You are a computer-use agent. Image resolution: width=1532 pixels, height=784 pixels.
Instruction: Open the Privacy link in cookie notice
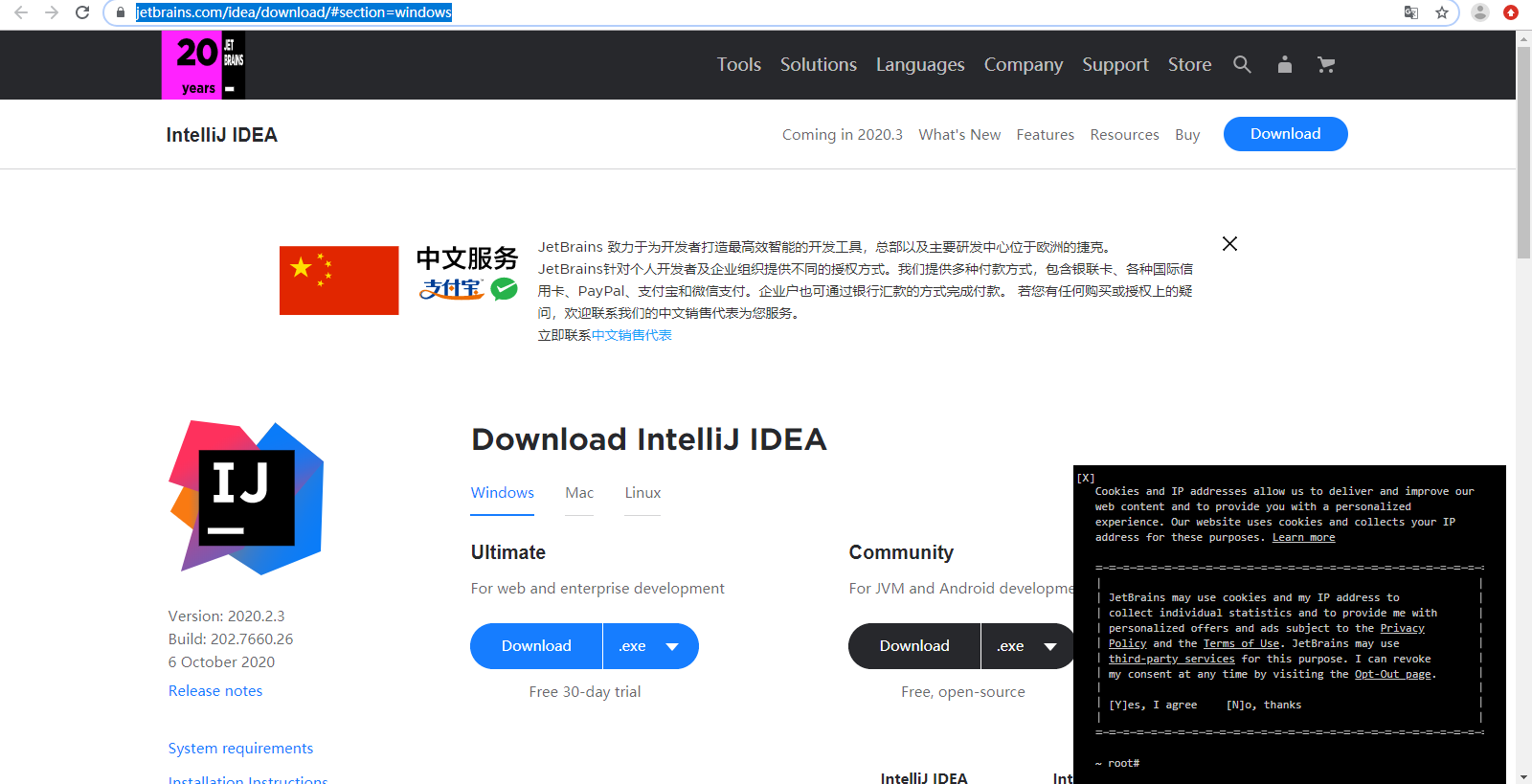(x=1402, y=629)
